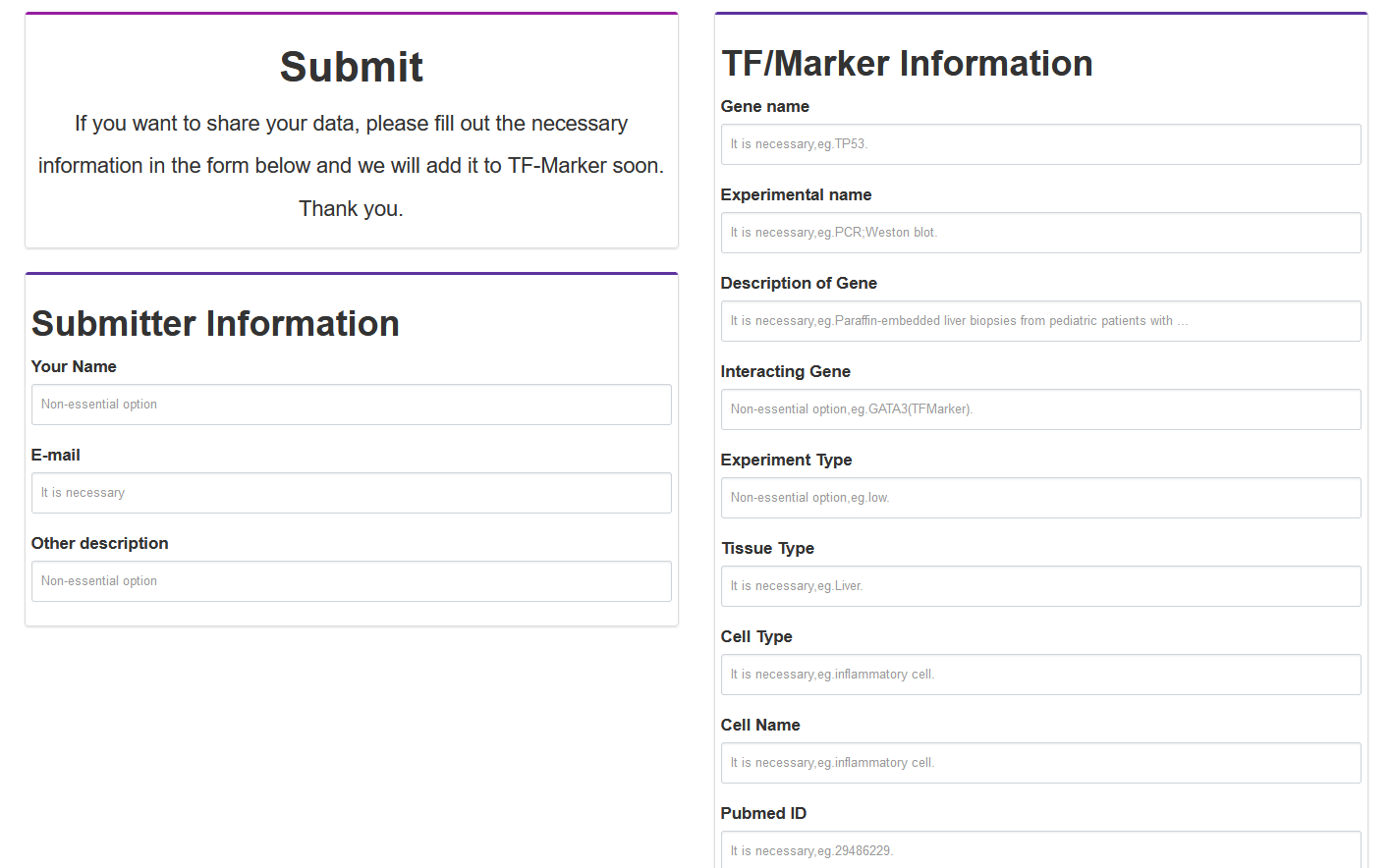Select the Other description field
The image size is (1393, 868).
pos(351,581)
